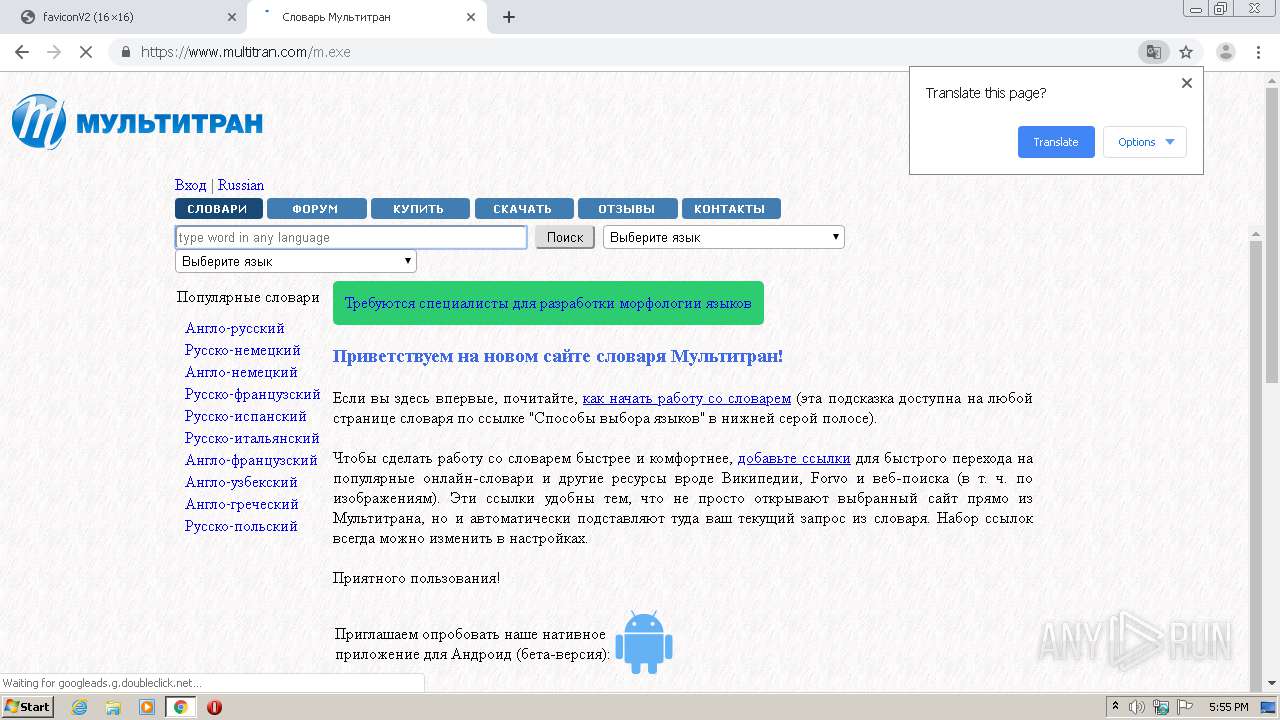This screenshot has width=1280, height=720.
Task: Expand the right Выберите язык dropdown
Action: pos(724,237)
